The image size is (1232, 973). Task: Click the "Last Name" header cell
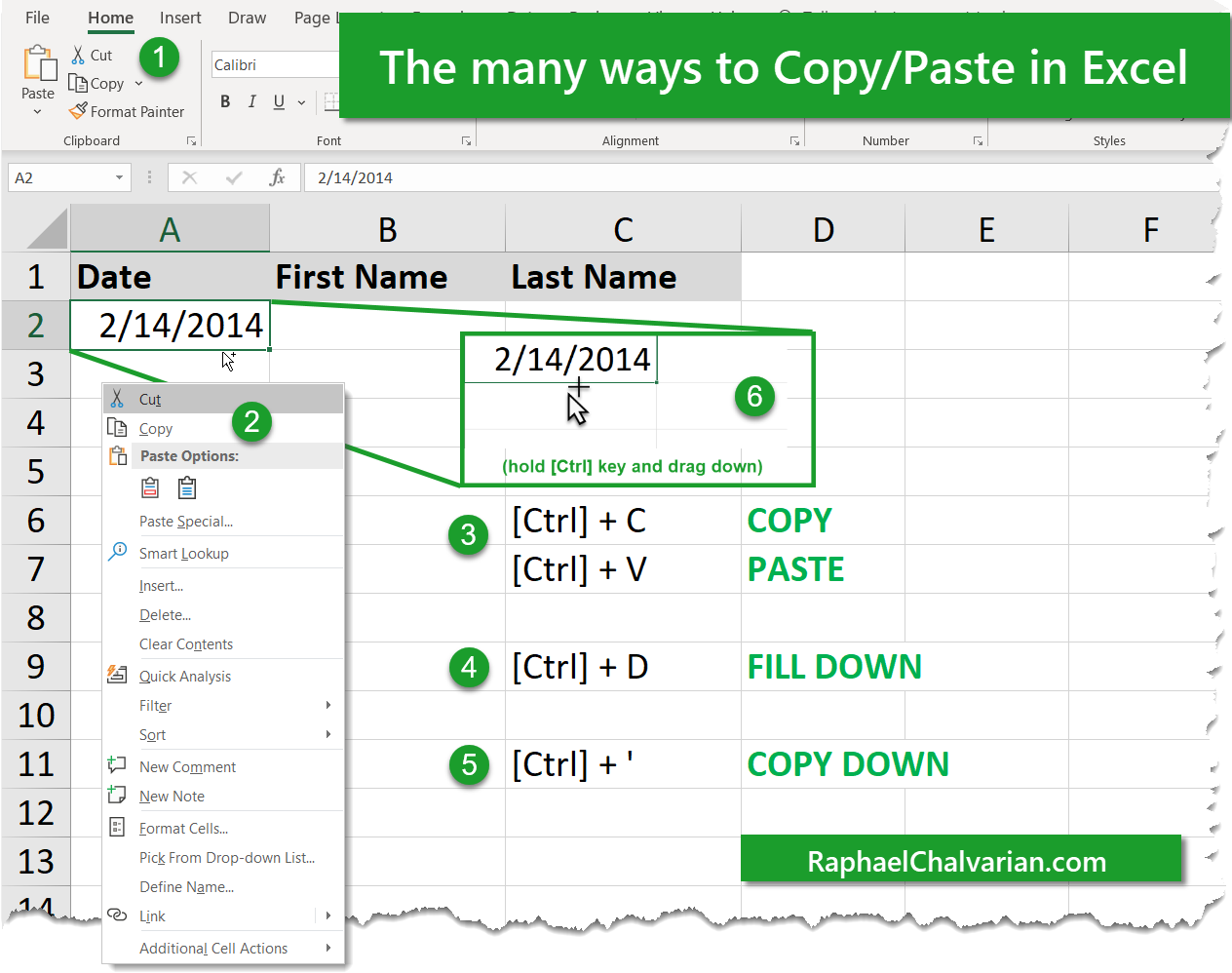(623, 277)
